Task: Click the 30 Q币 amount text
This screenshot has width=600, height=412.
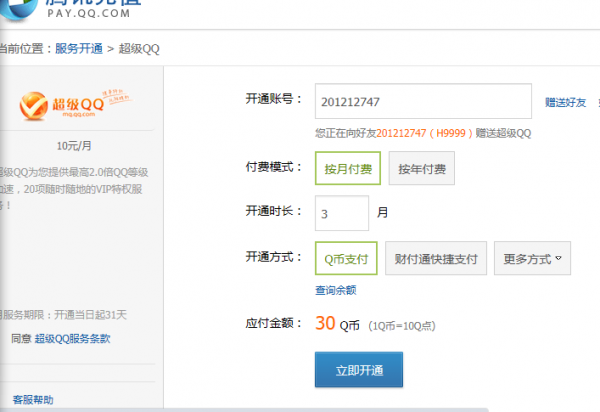Action: tap(337, 324)
